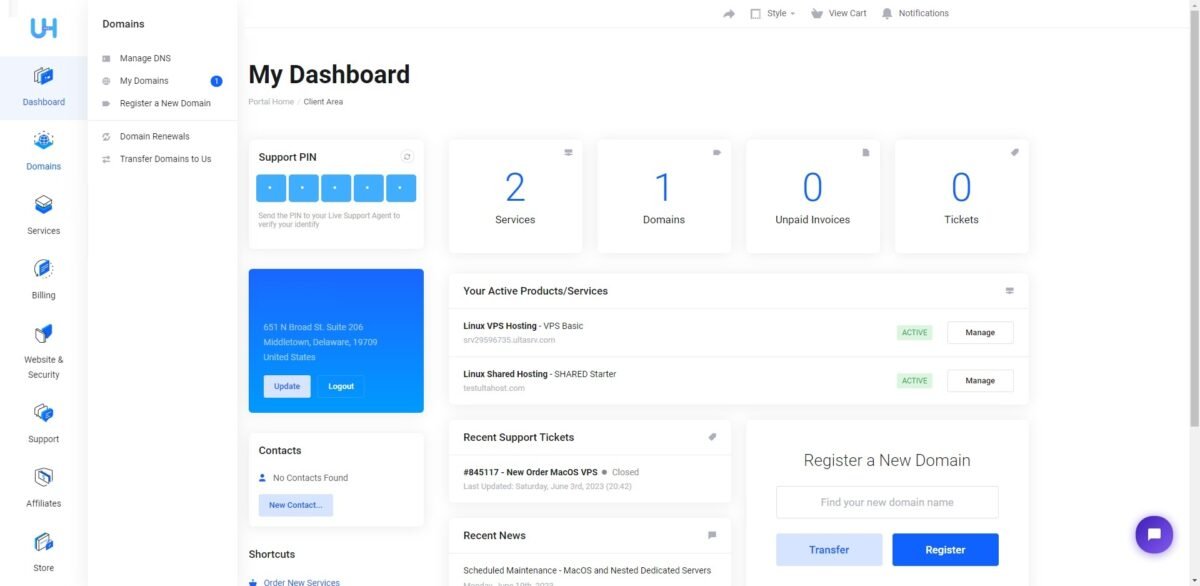Click the share arrow icon in top bar
The width and height of the screenshot is (1200, 586).
click(729, 14)
